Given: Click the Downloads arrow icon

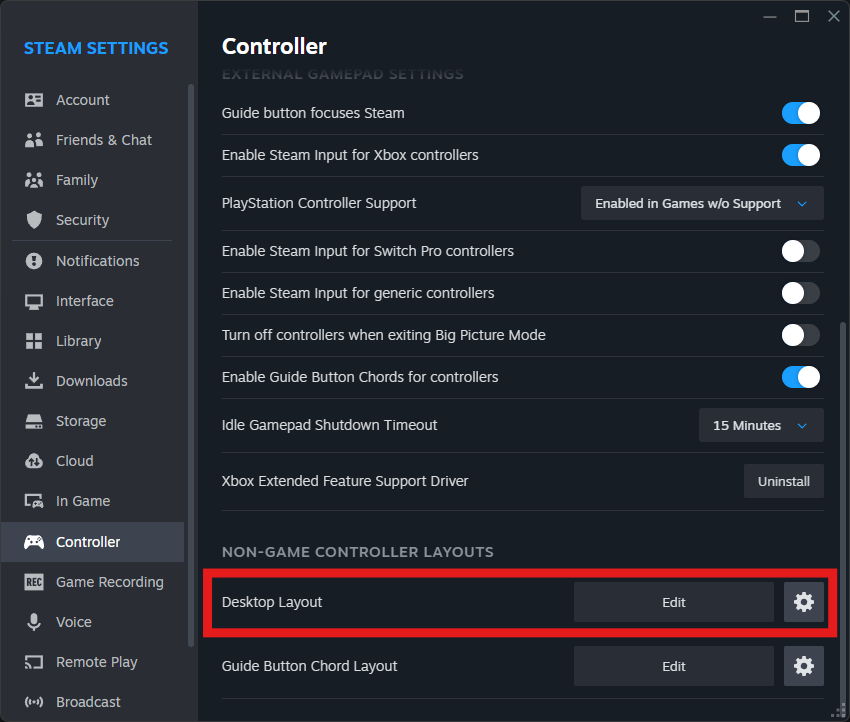Looking at the screenshot, I should click(x=34, y=381).
